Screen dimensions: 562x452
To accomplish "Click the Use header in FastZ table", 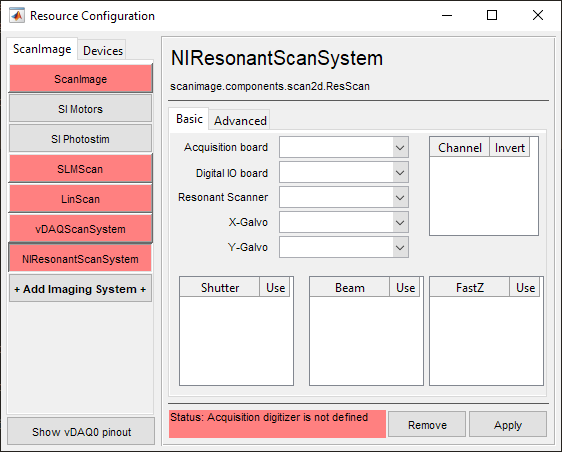I will pyautogui.click(x=525, y=287).
